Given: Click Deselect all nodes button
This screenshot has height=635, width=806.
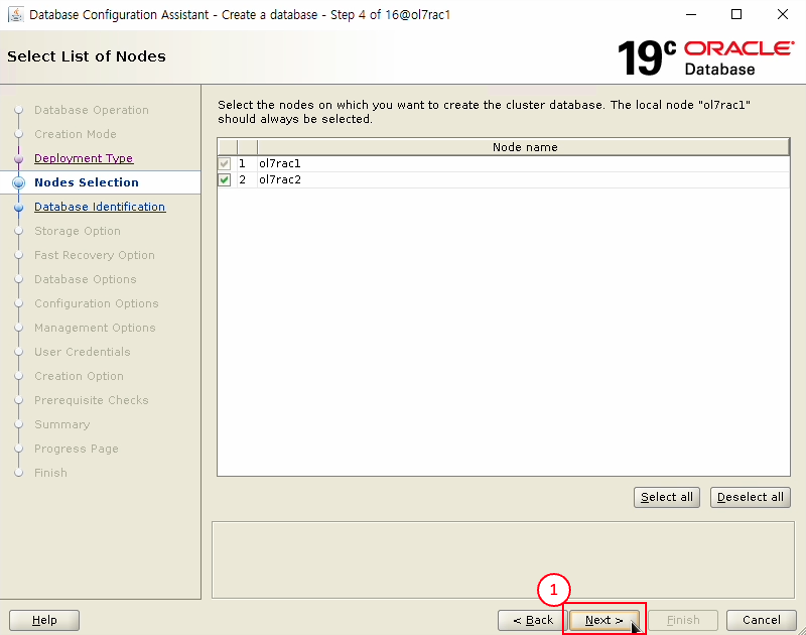Looking at the screenshot, I should pyautogui.click(x=750, y=497).
